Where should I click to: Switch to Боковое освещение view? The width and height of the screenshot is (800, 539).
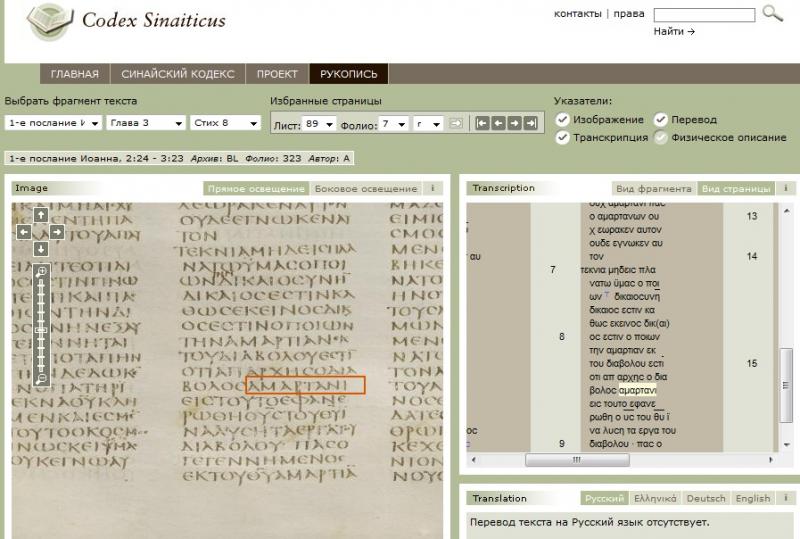(x=365, y=188)
